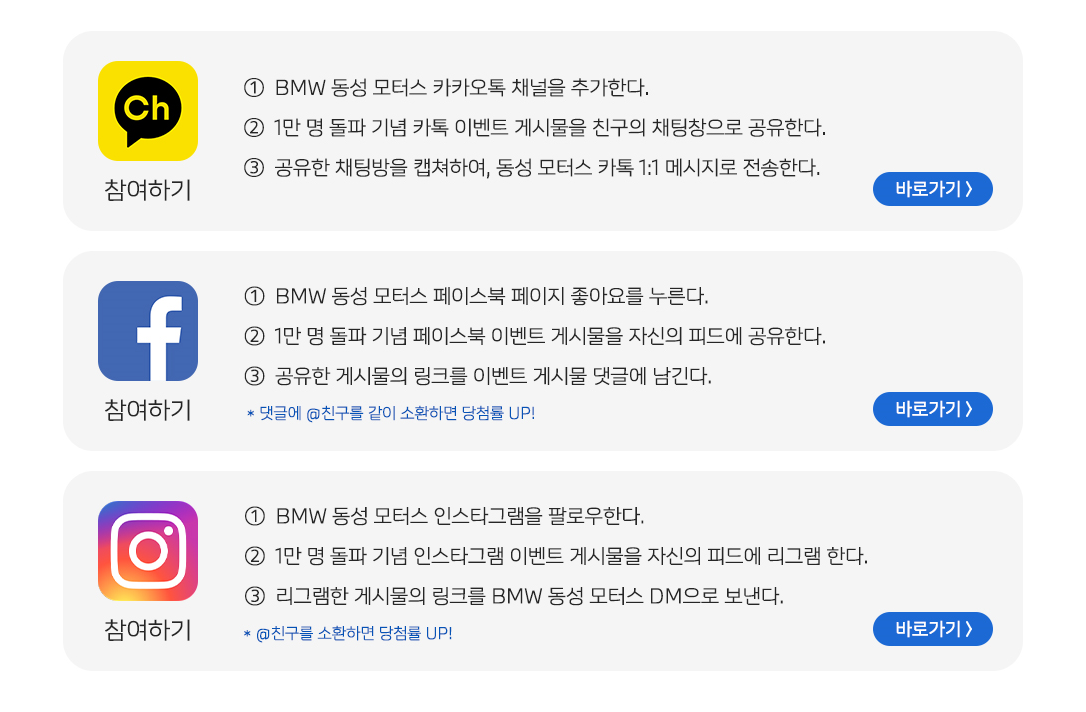1086x712 pixels.
Task: Open 바로가기 button in Facebook card
Action: [932, 409]
